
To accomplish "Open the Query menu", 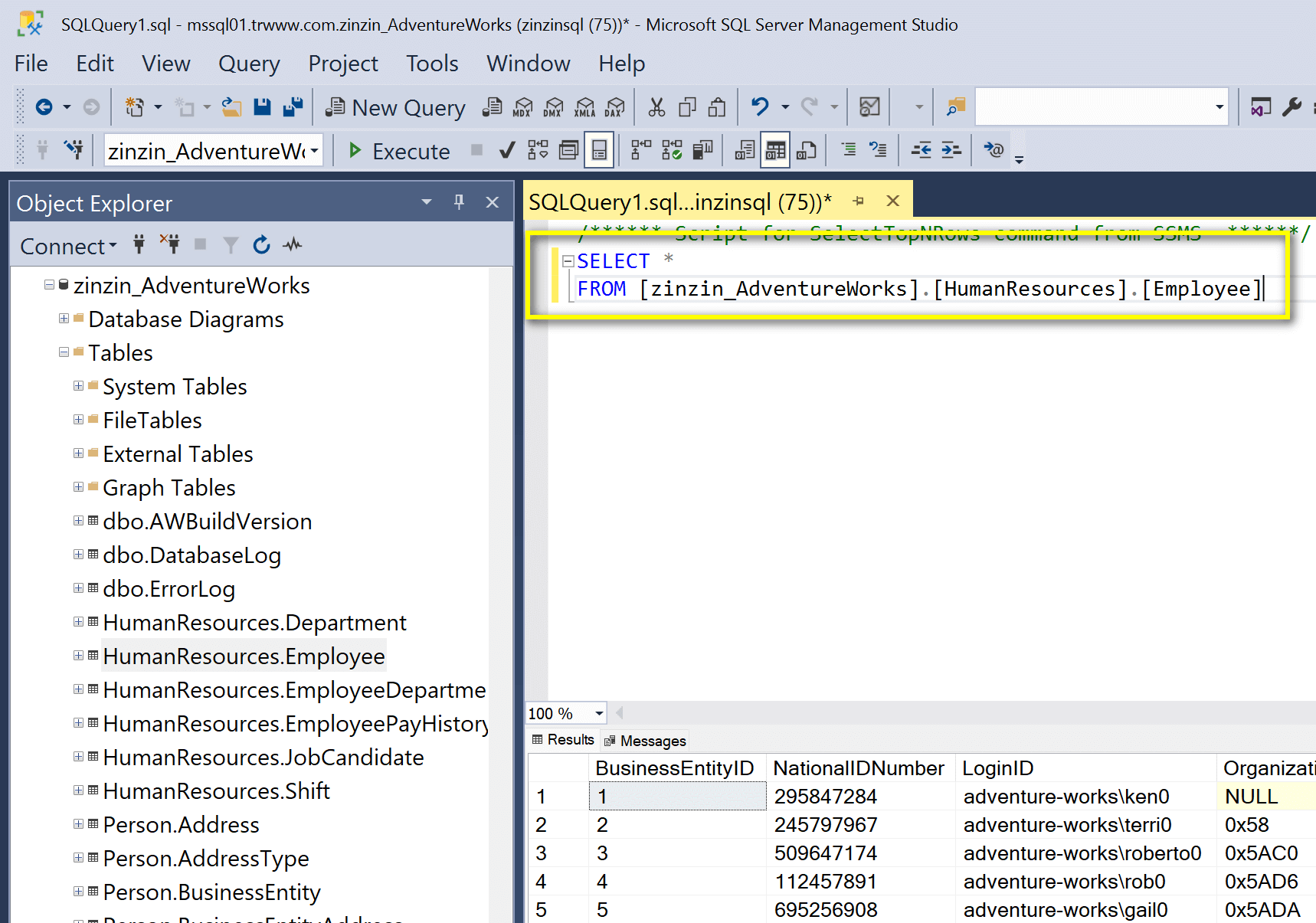I will click(x=249, y=64).
